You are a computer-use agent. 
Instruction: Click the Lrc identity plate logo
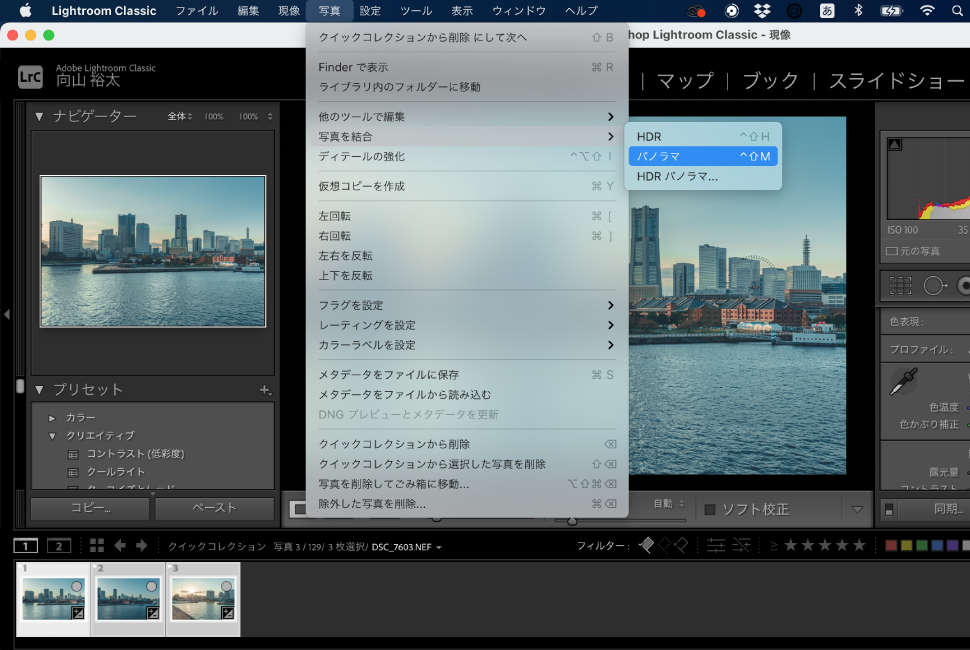30,77
